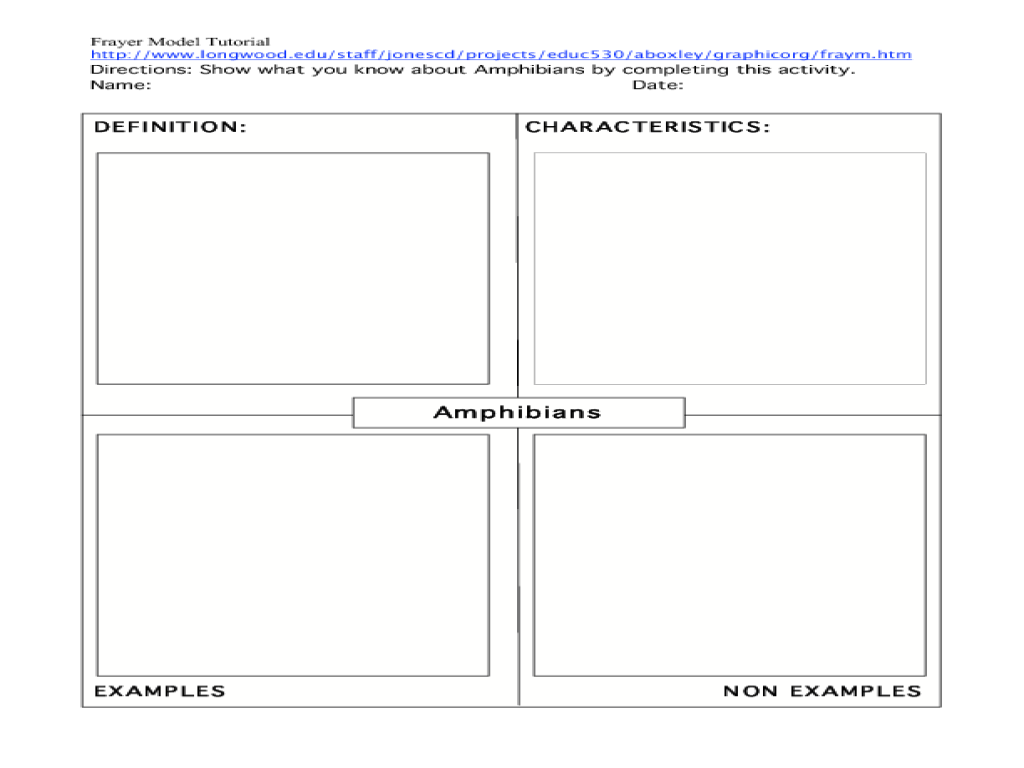Image resolution: width=1024 pixels, height=768 pixels.
Task: Click inside the Characteristics answer box
Action: coord(730,268)
